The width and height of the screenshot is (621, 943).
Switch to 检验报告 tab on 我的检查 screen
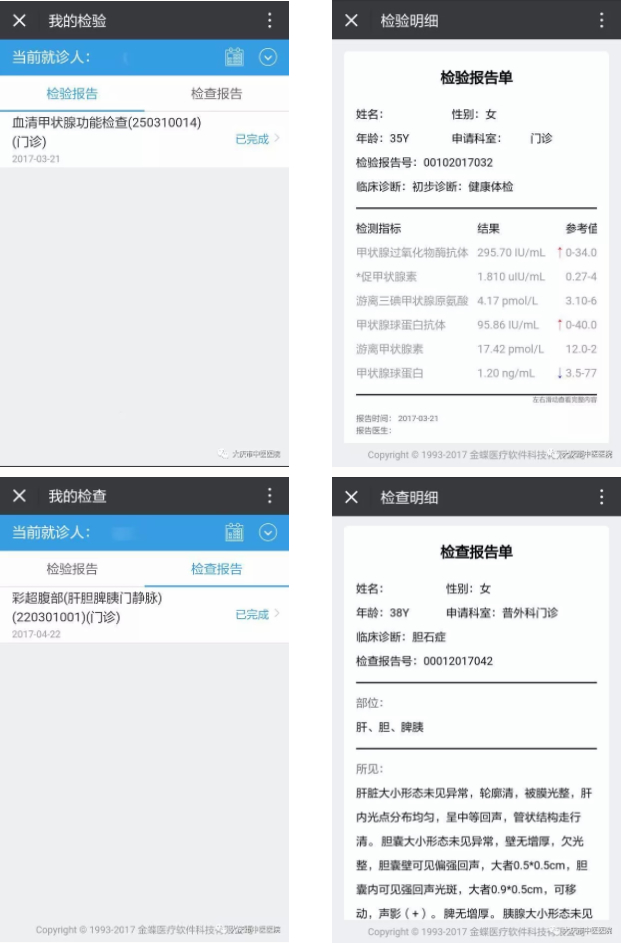[72, 569]
